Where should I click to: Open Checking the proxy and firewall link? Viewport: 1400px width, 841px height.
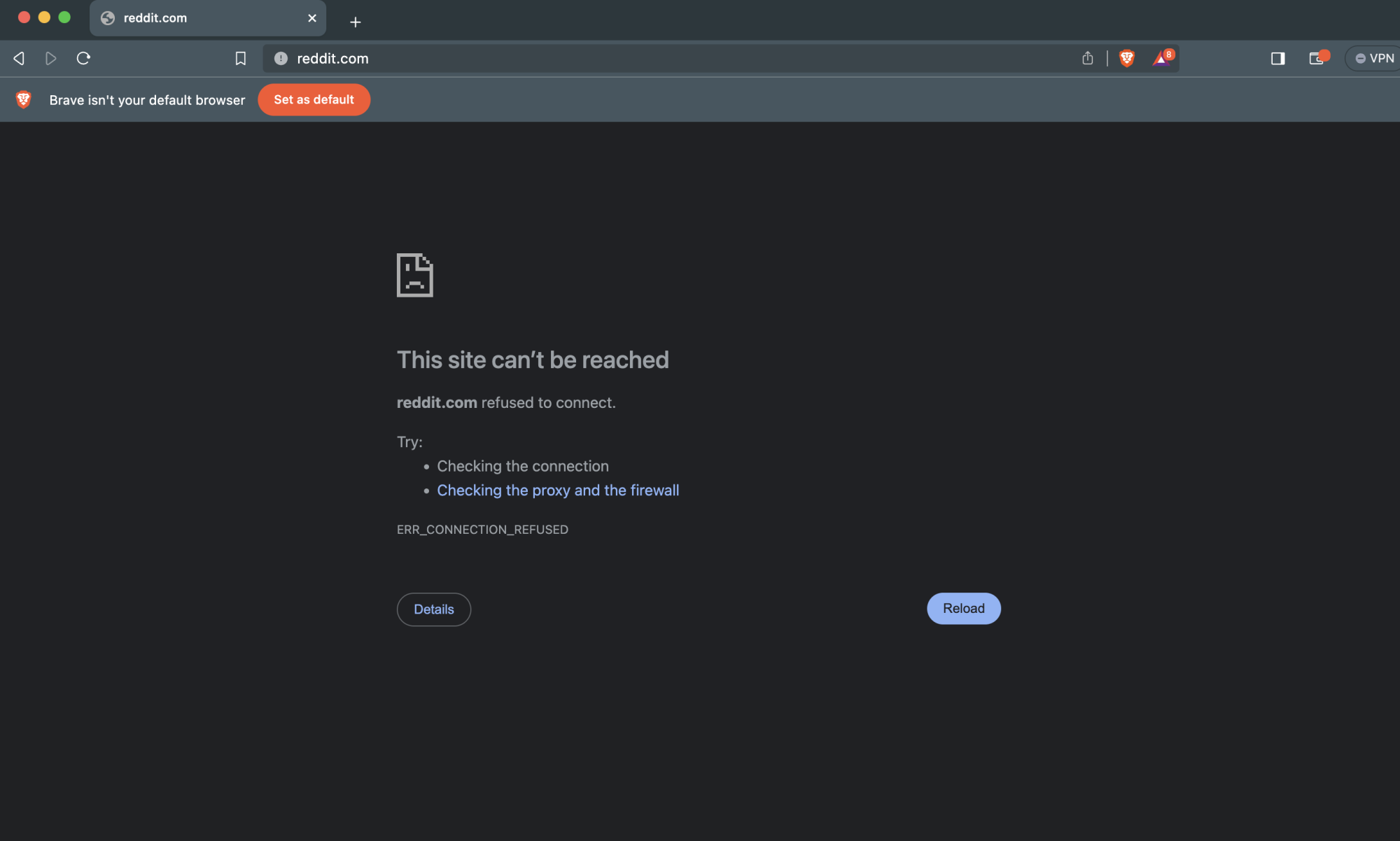click(558, 490)
